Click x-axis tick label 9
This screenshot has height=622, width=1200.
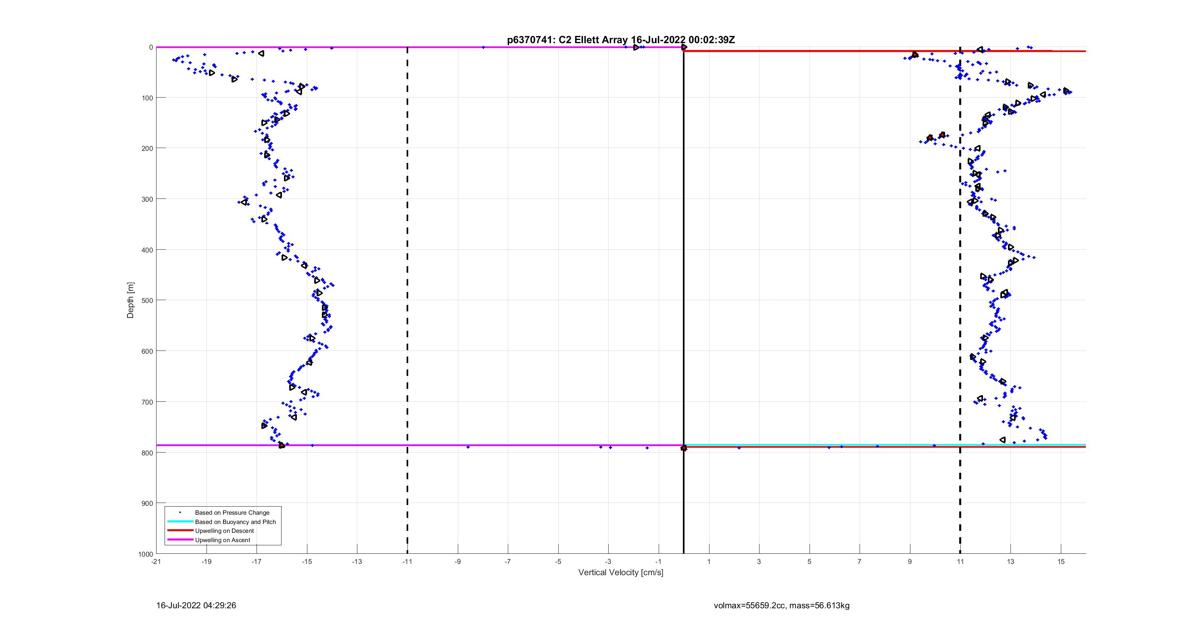[x=910, y=561]
